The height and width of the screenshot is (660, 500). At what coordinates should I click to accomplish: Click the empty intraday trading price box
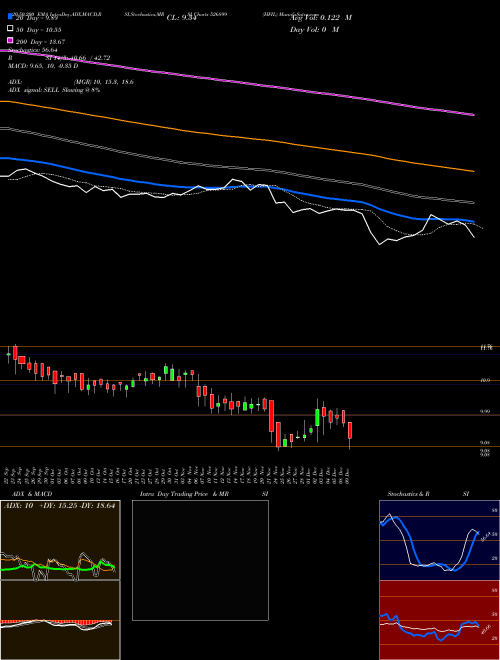(200, 560)
